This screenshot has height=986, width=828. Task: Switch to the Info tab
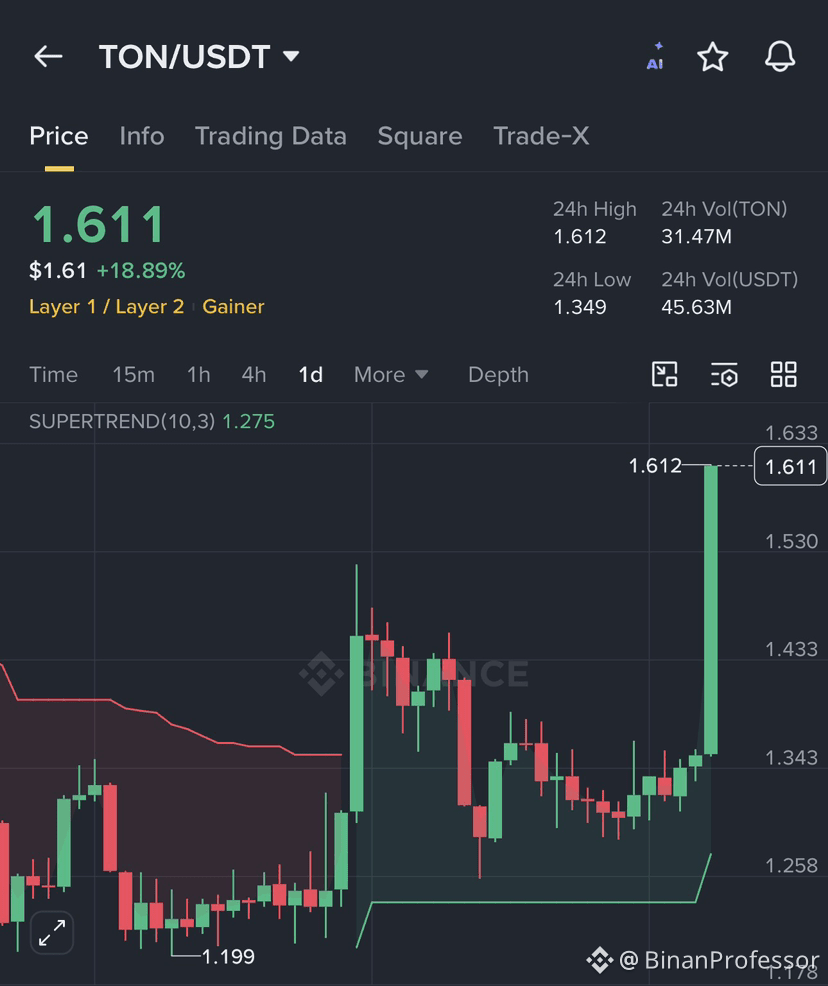(x=142, y=136)
